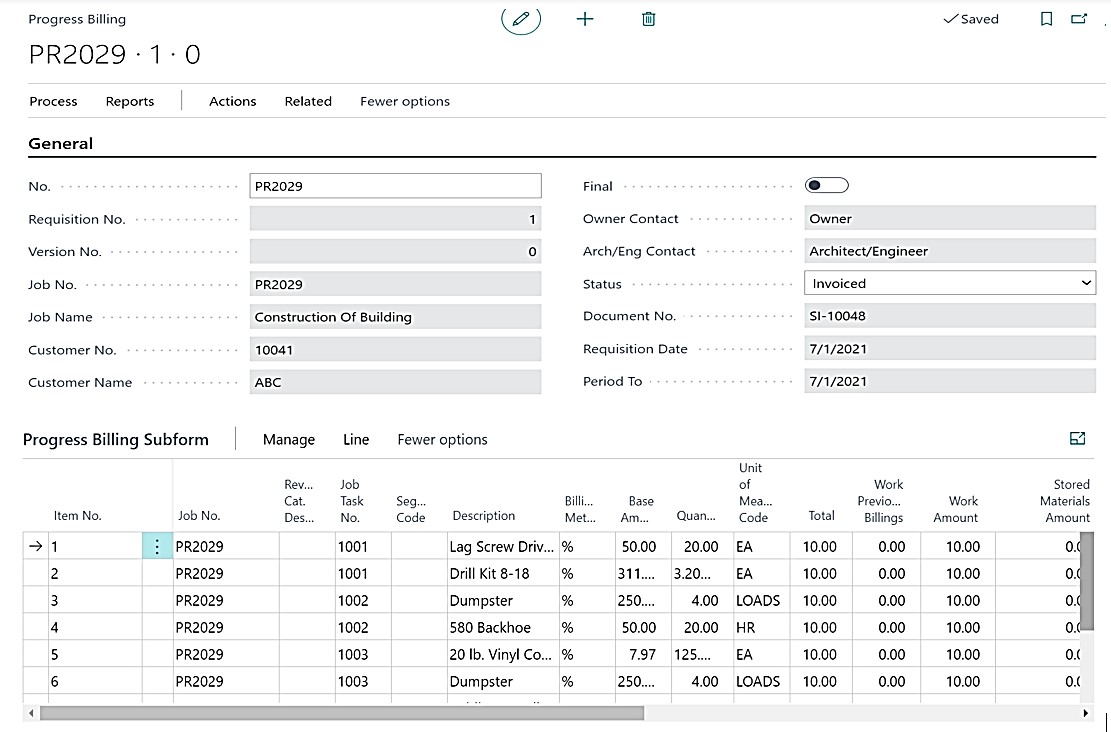Click the horizontal scrollbar thumb
Image resolution: width=1111 pixels, height=732 pixels.
(x=340, y=713)
